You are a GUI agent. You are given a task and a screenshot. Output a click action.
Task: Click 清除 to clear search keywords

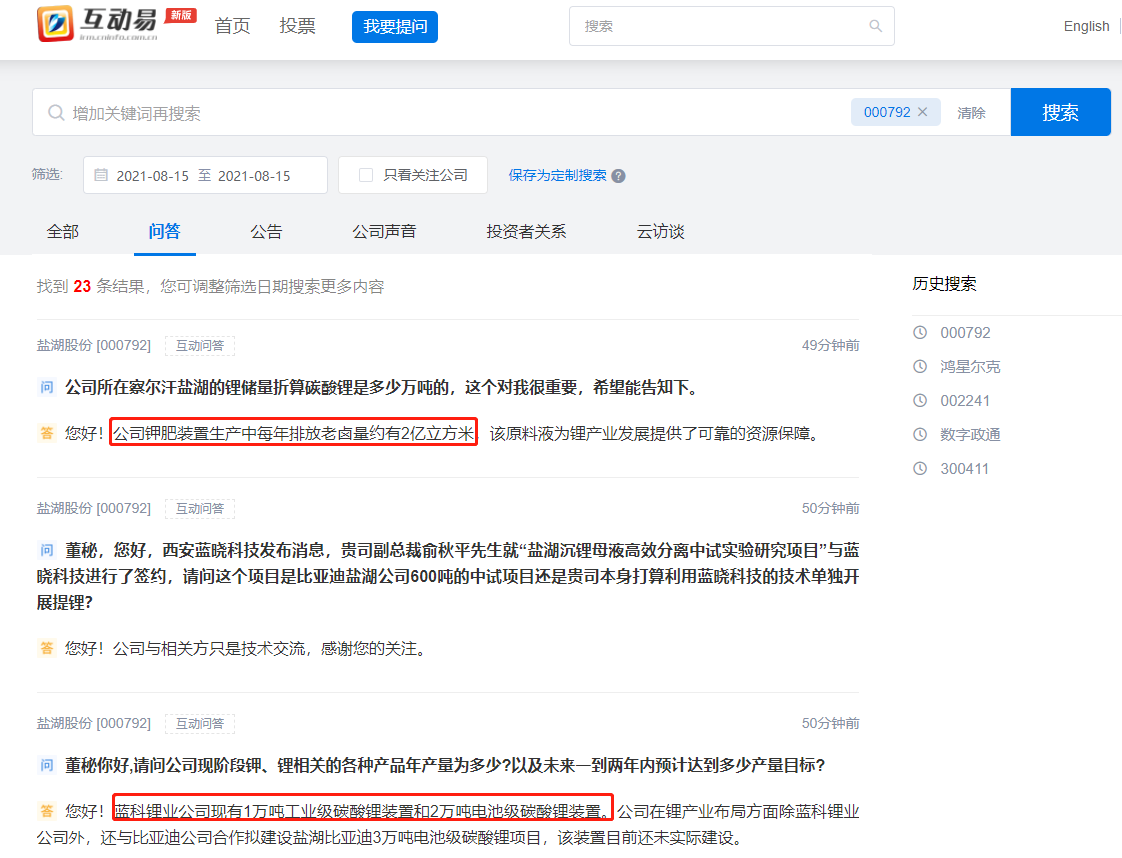[x=971, y=113]
